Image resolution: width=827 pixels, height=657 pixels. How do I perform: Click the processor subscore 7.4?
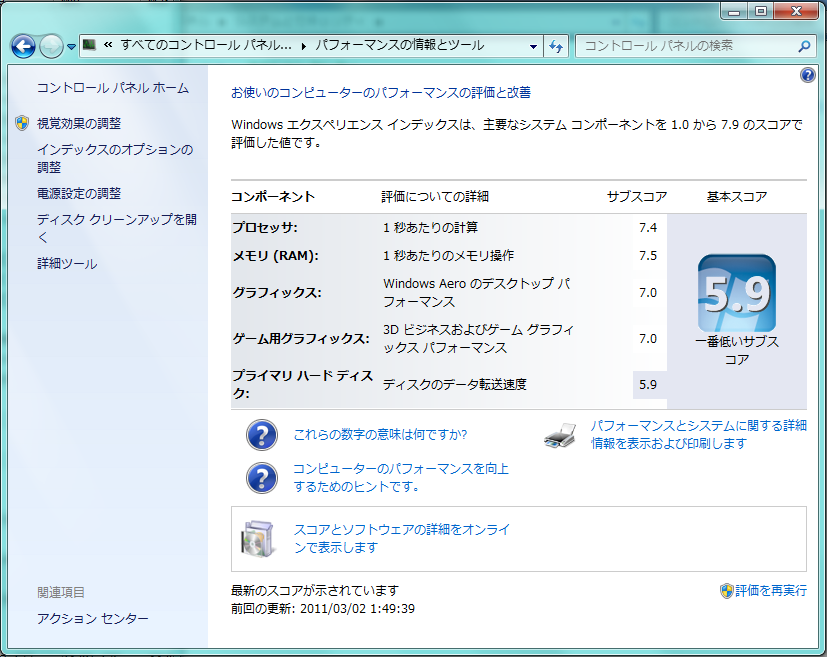pyautogui.click(x=648, y=227)
